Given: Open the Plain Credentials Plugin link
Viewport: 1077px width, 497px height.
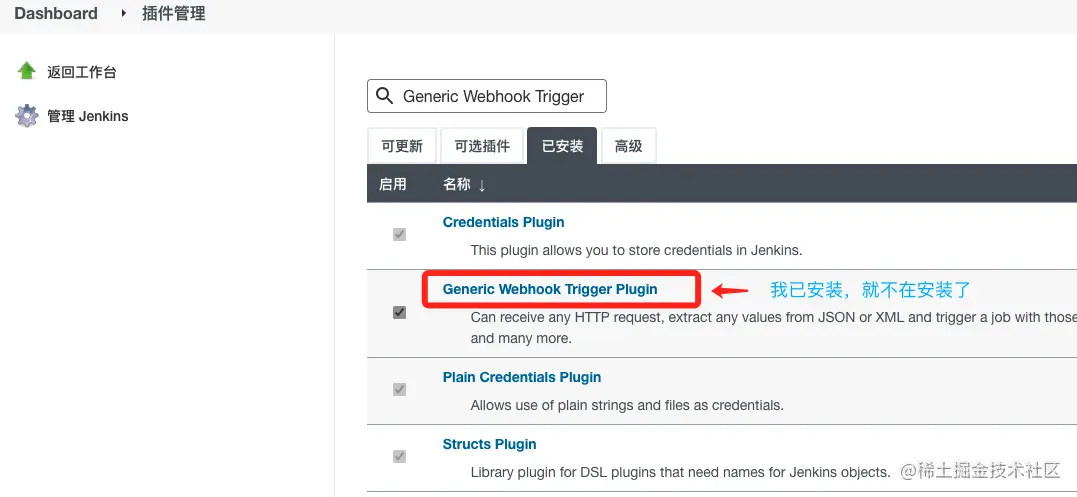Looking at the screenshot, I should (x=522, y=378).
